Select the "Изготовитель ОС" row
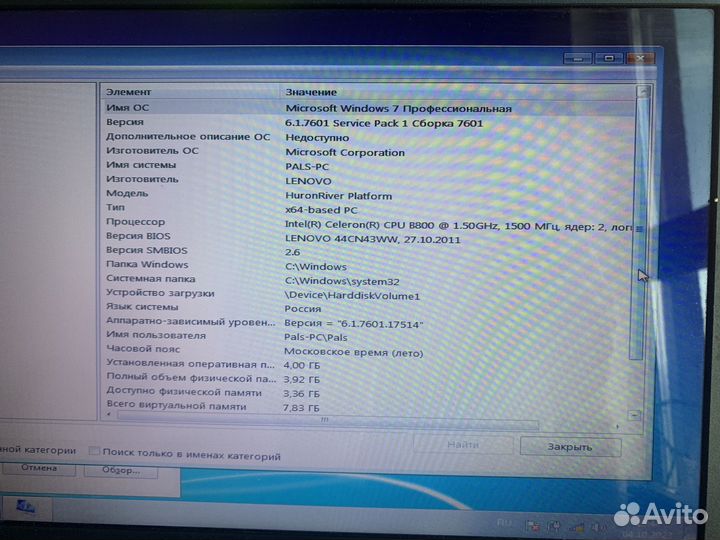 369,151
